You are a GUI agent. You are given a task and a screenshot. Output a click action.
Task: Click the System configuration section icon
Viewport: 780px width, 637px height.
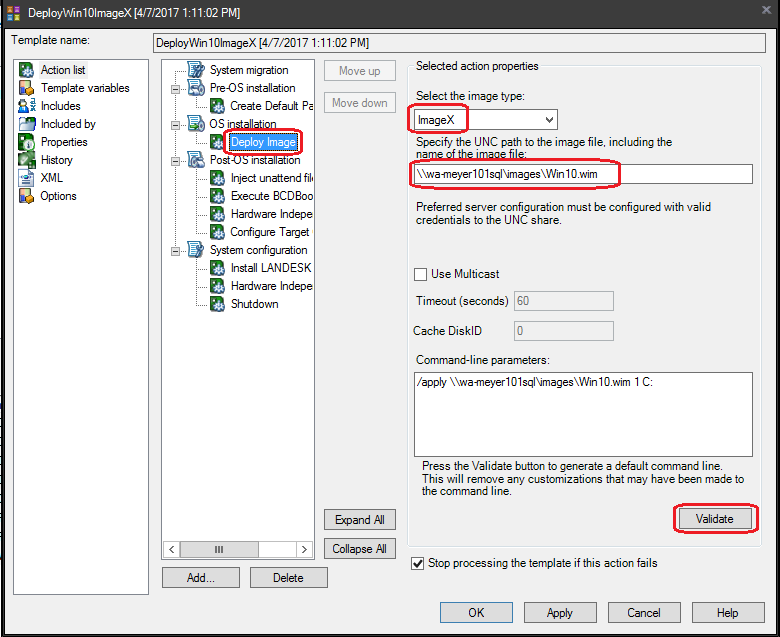click(196, 250)
